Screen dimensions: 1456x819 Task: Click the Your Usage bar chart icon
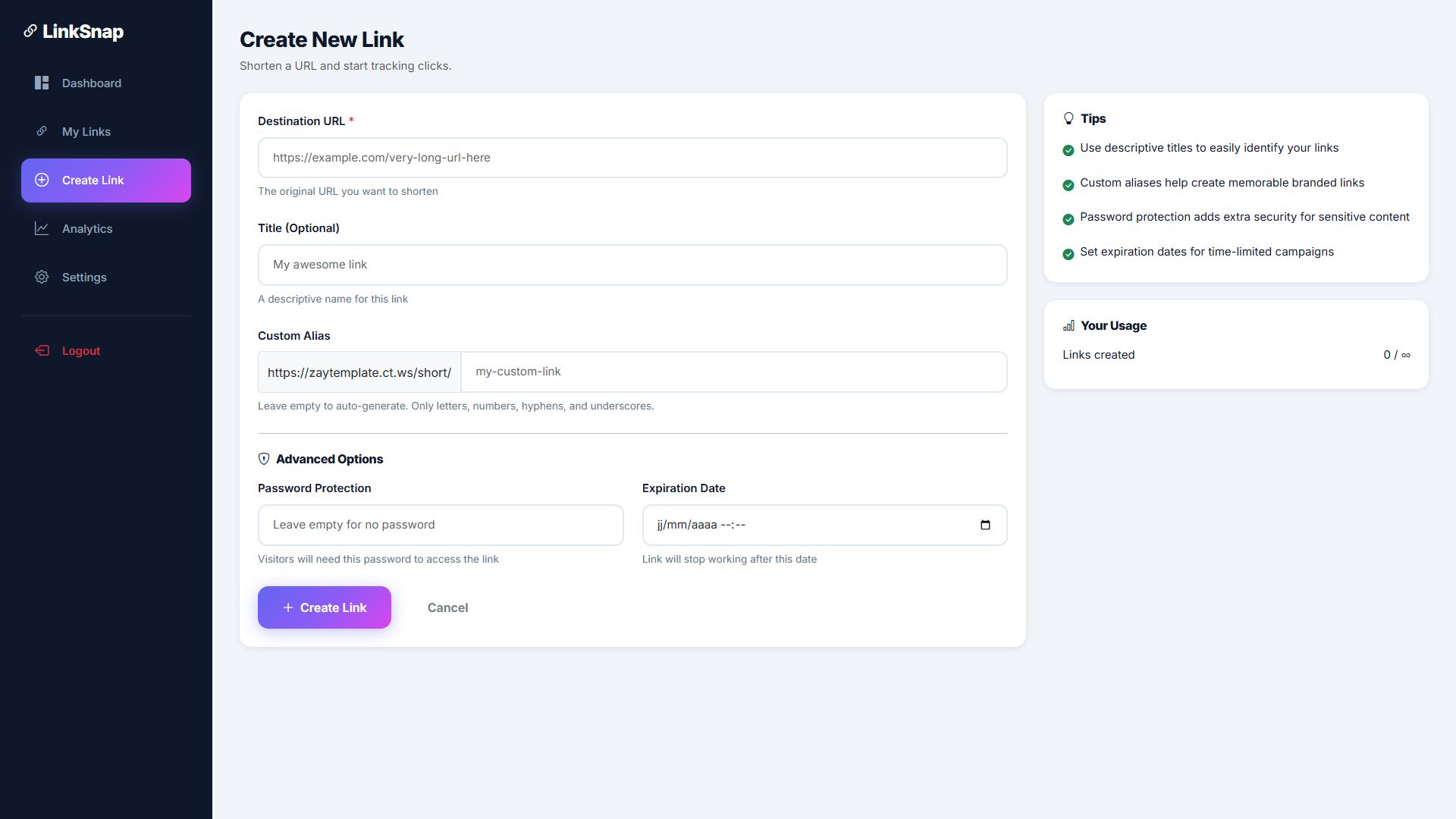pyautogui.click(x=1068, y=325)
